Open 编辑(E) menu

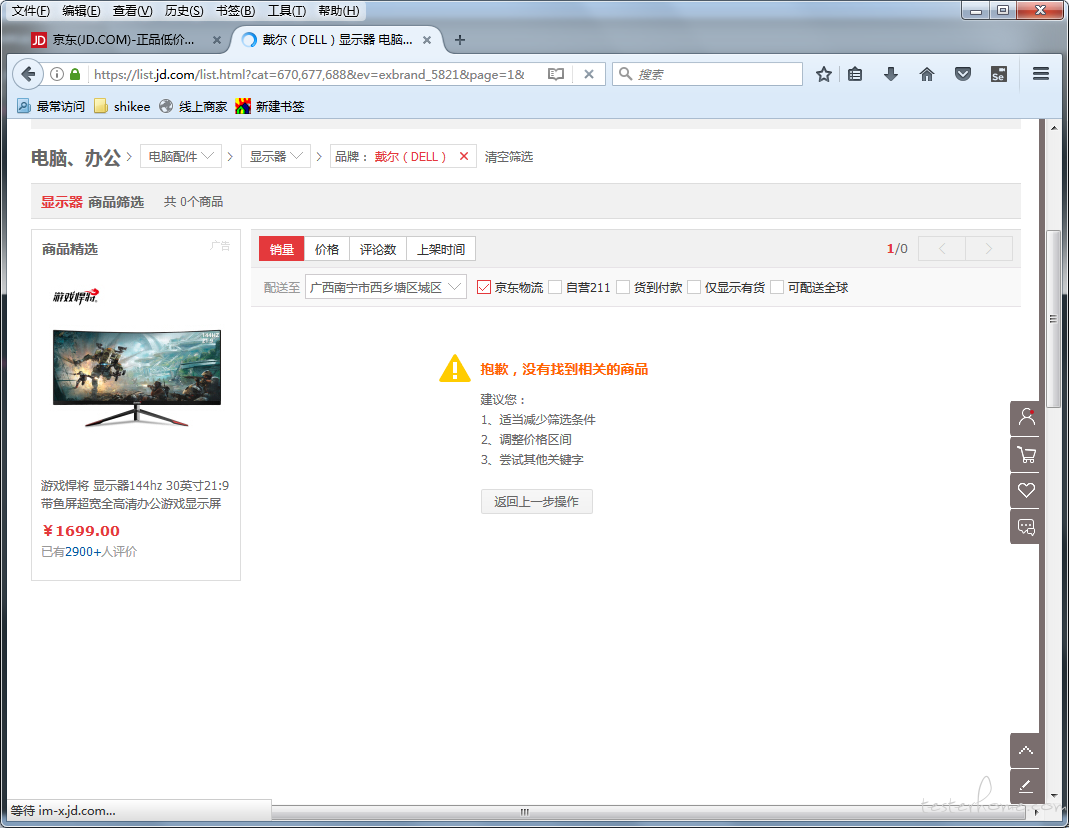81,11
